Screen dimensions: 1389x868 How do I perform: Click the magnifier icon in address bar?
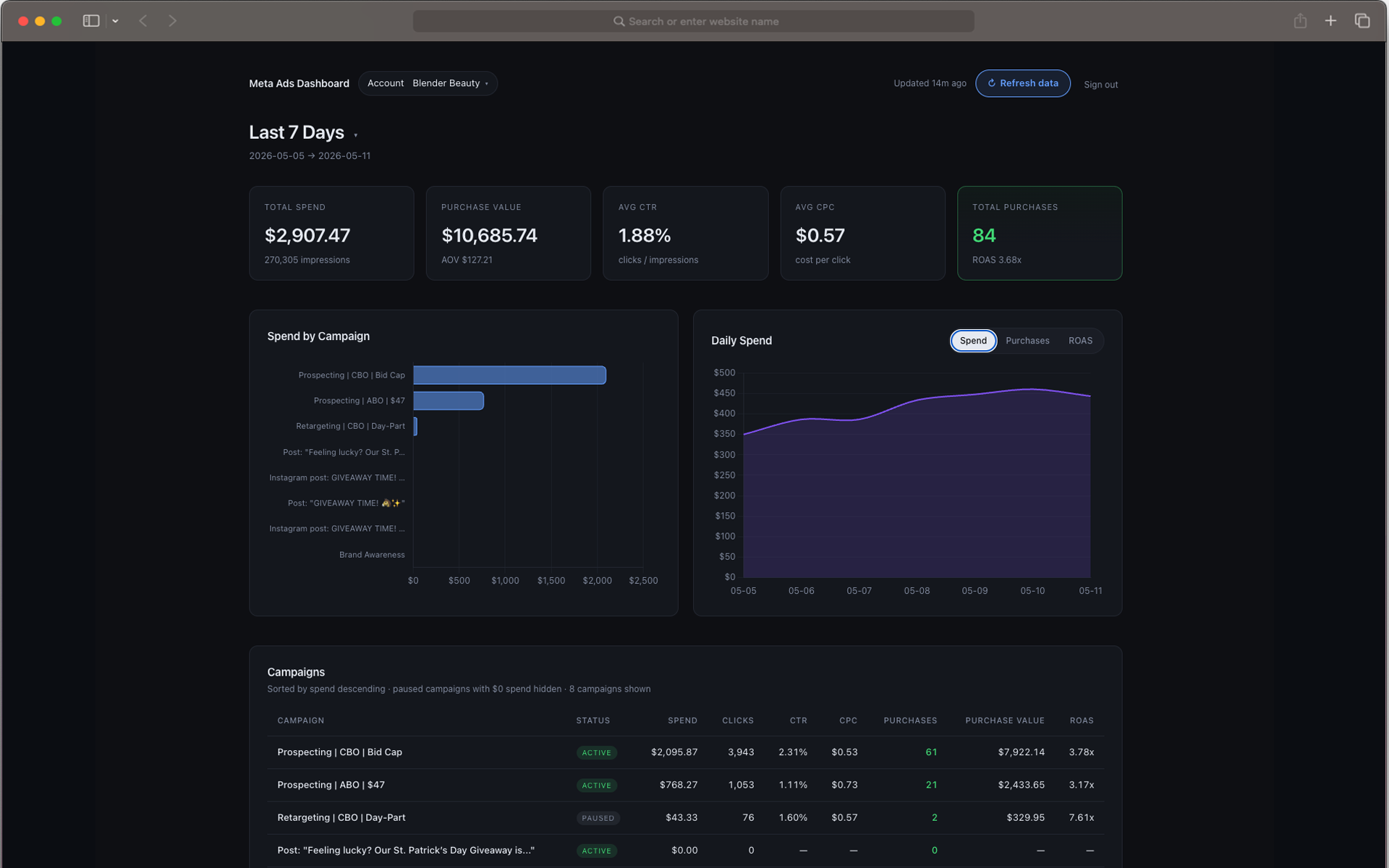[619, 21]
